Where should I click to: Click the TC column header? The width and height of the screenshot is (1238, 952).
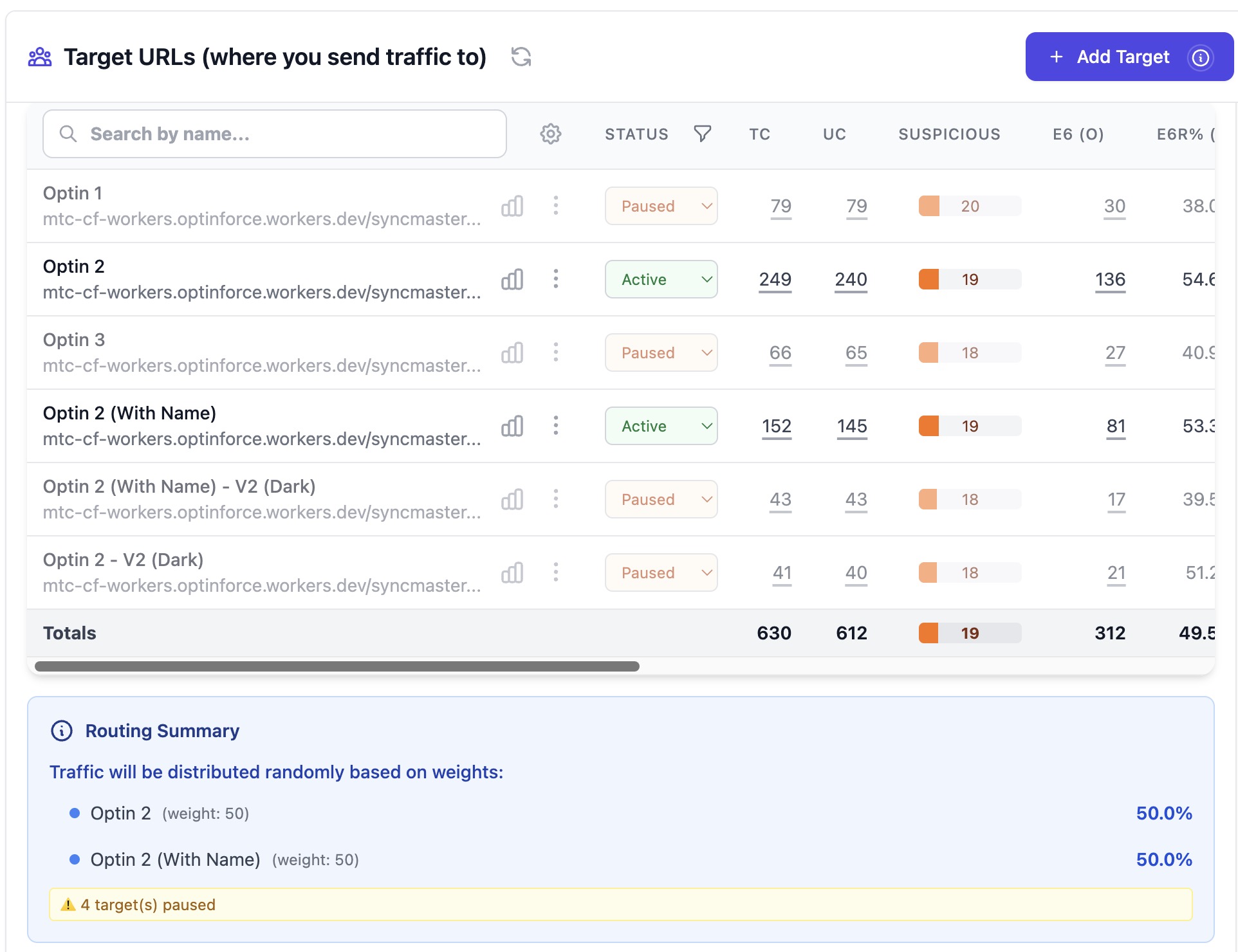[x=759, y=134]
